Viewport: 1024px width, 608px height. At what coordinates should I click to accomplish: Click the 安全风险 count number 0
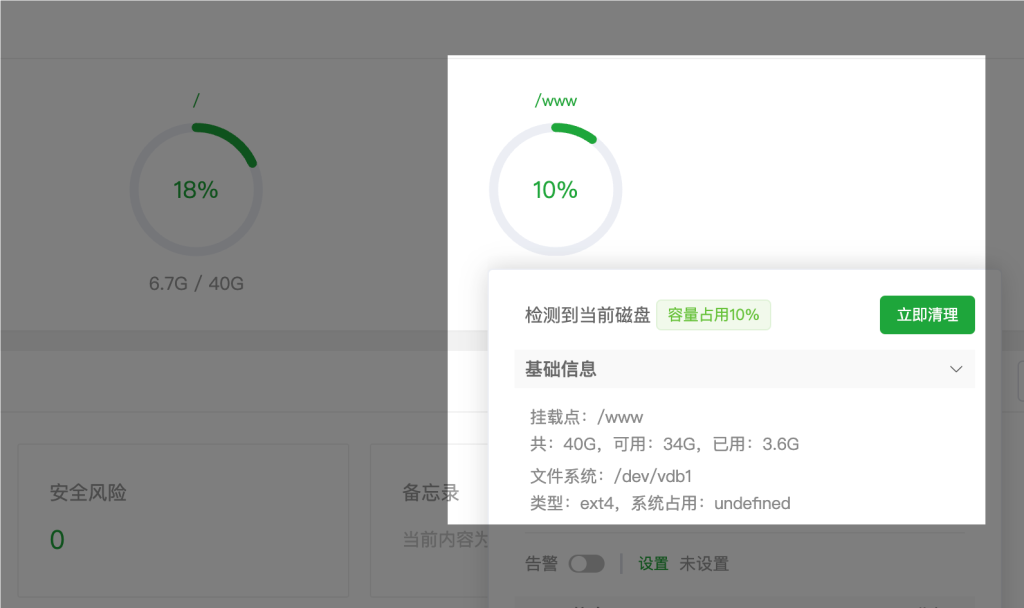(x=57, y=541)
